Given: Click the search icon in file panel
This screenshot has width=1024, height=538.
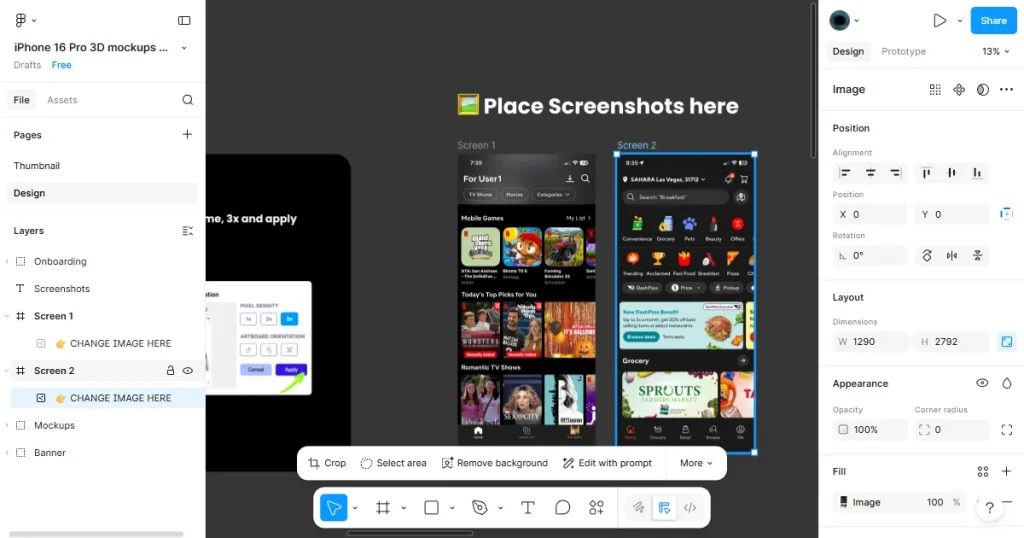Looking at the screenshot, I should click(187, 100).
